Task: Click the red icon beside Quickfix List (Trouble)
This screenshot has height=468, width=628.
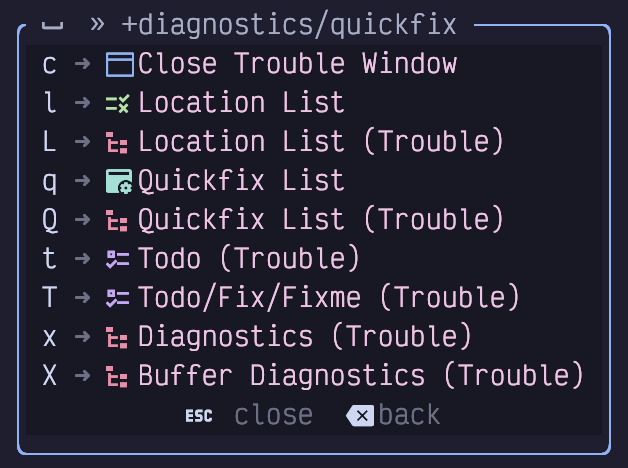Action: point(118,220)
